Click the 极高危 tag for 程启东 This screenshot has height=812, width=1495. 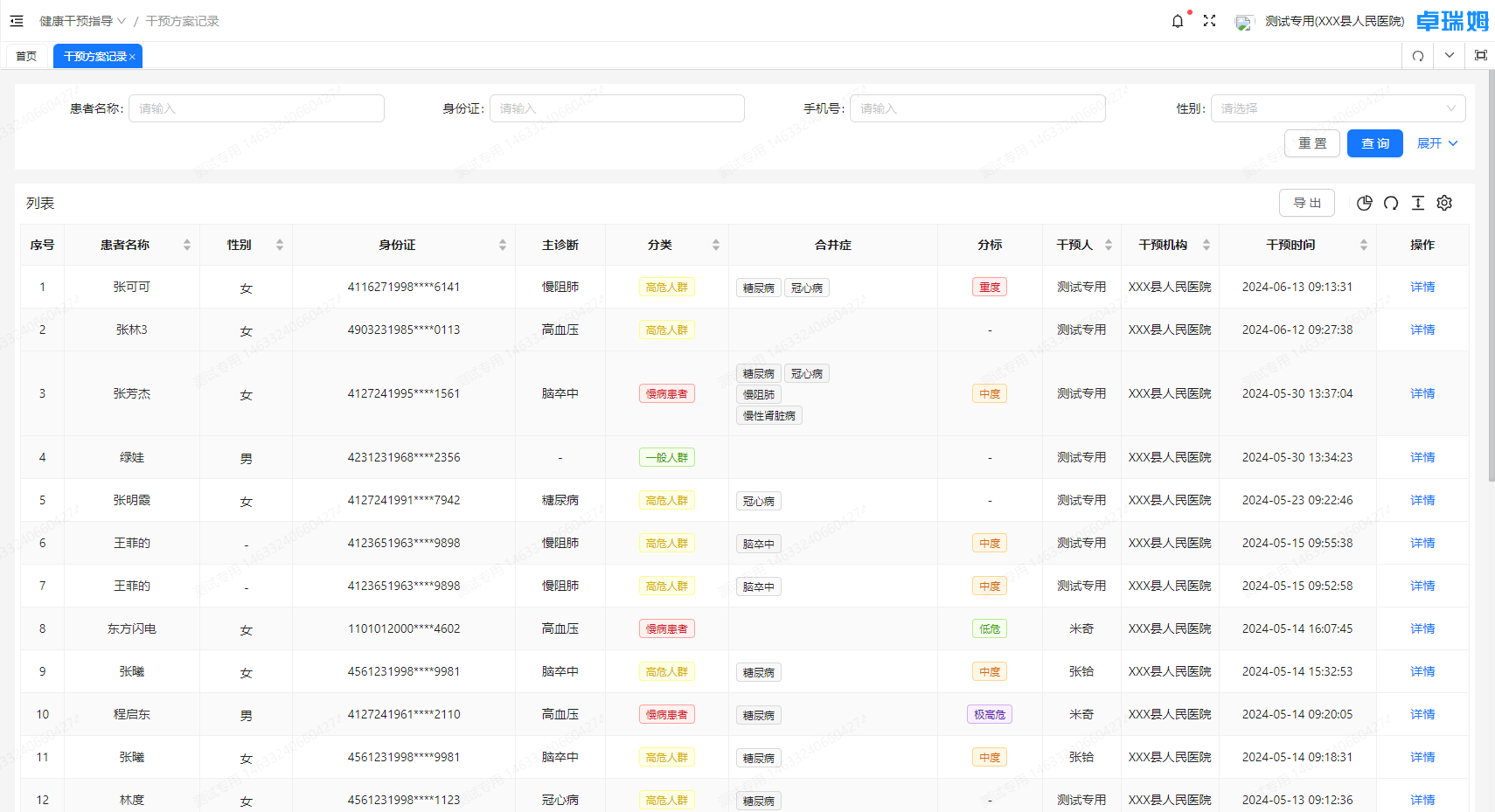tap(990, 714)
